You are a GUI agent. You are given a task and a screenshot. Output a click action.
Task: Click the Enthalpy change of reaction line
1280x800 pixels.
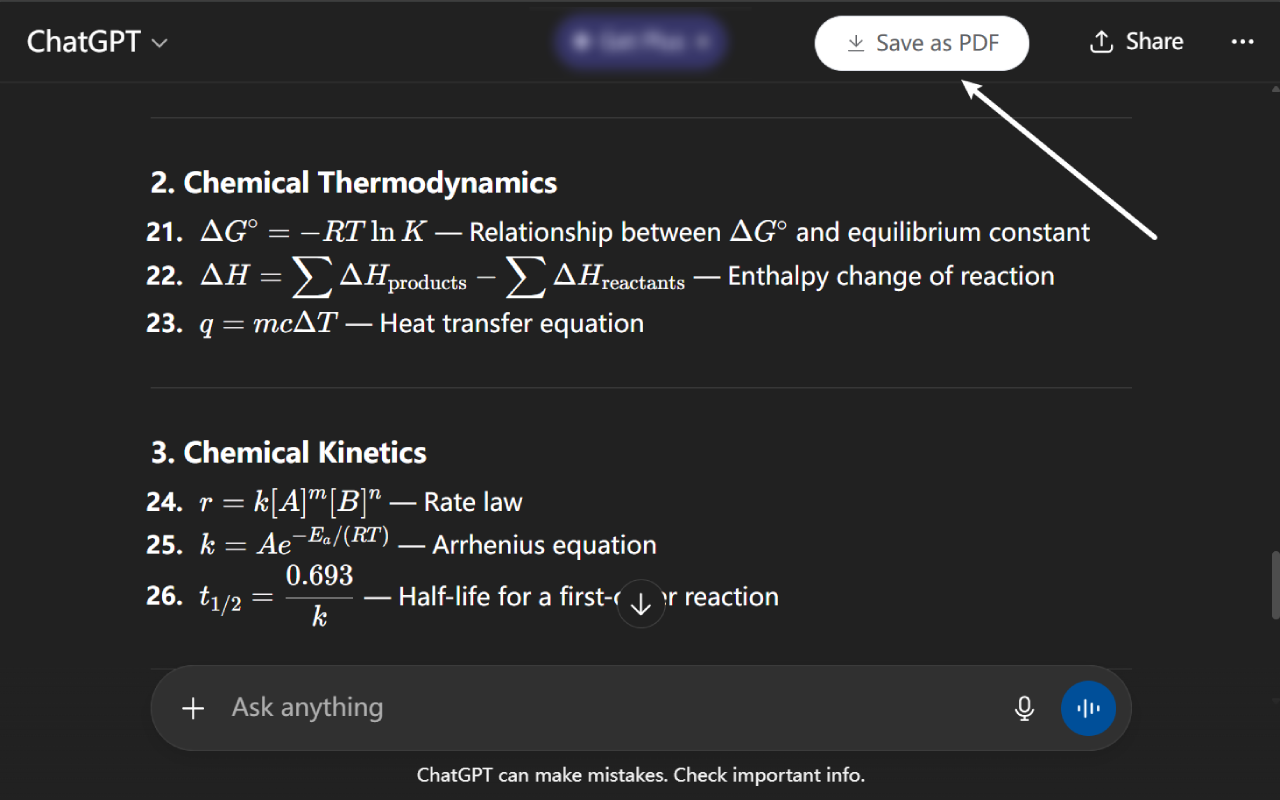(x=890, y=276)
